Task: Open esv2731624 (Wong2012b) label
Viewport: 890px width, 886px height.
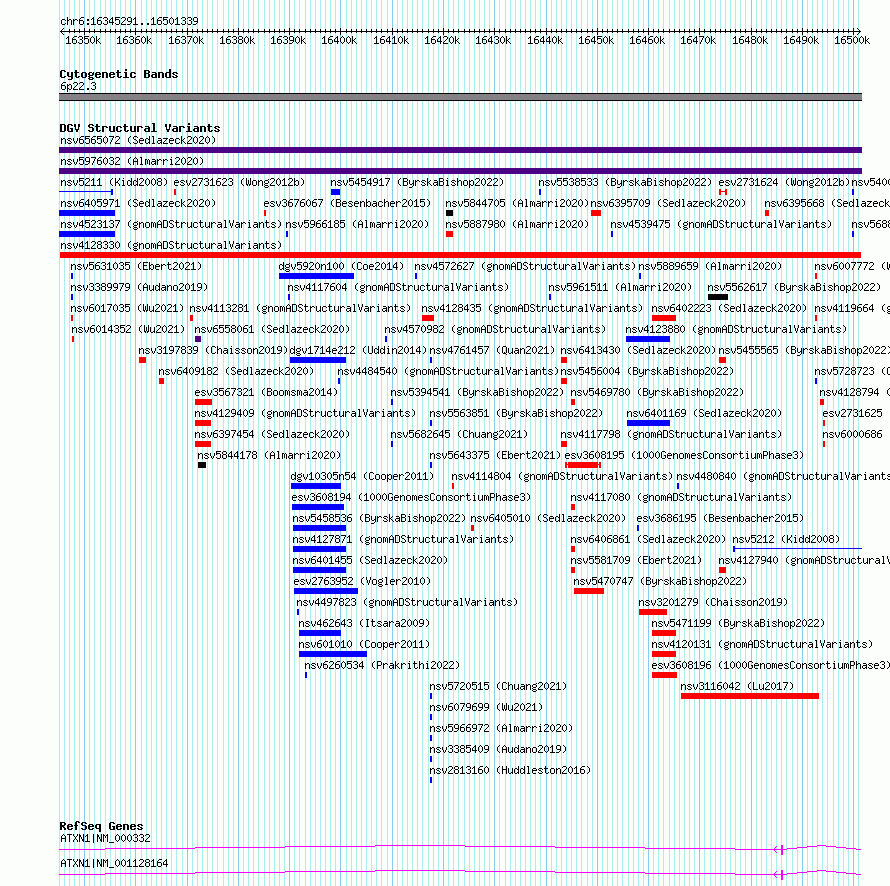Action: 784,182
